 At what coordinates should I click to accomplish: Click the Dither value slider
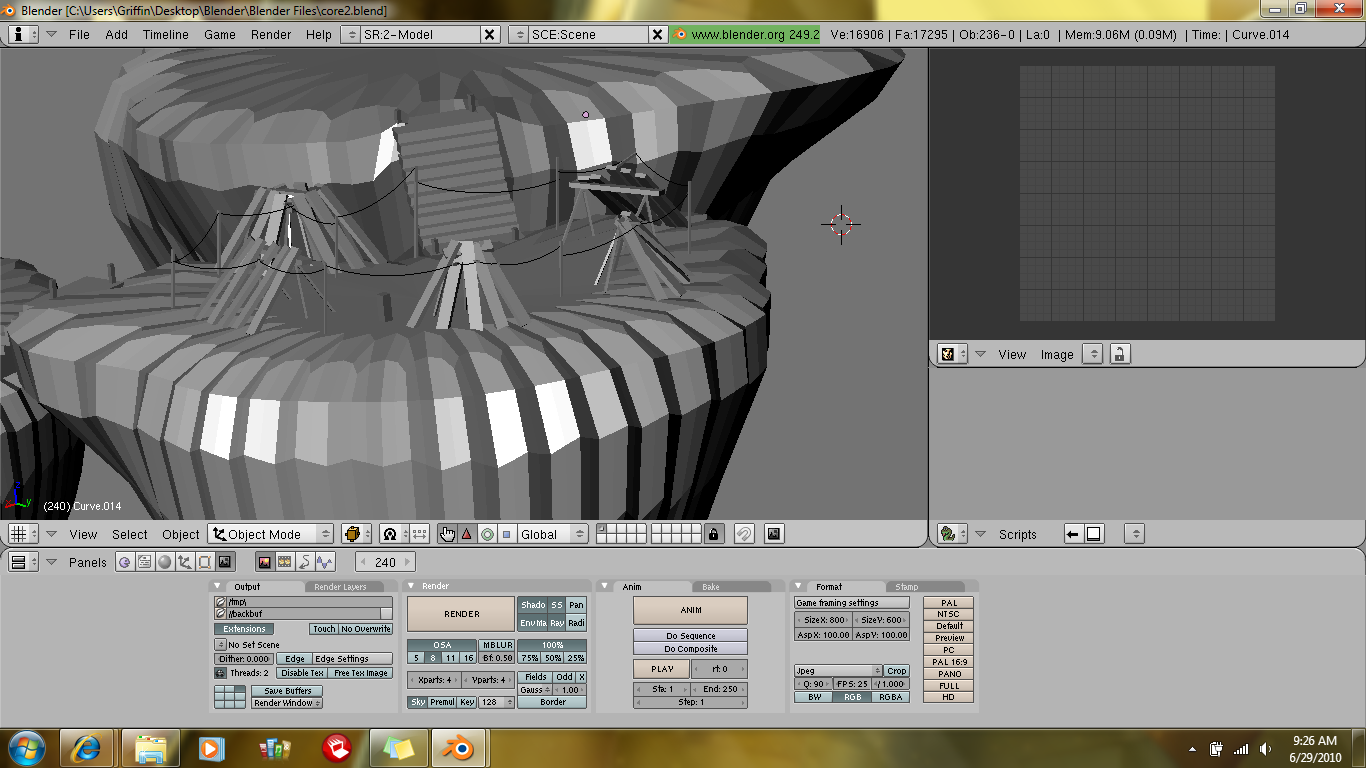coord(244,659)
